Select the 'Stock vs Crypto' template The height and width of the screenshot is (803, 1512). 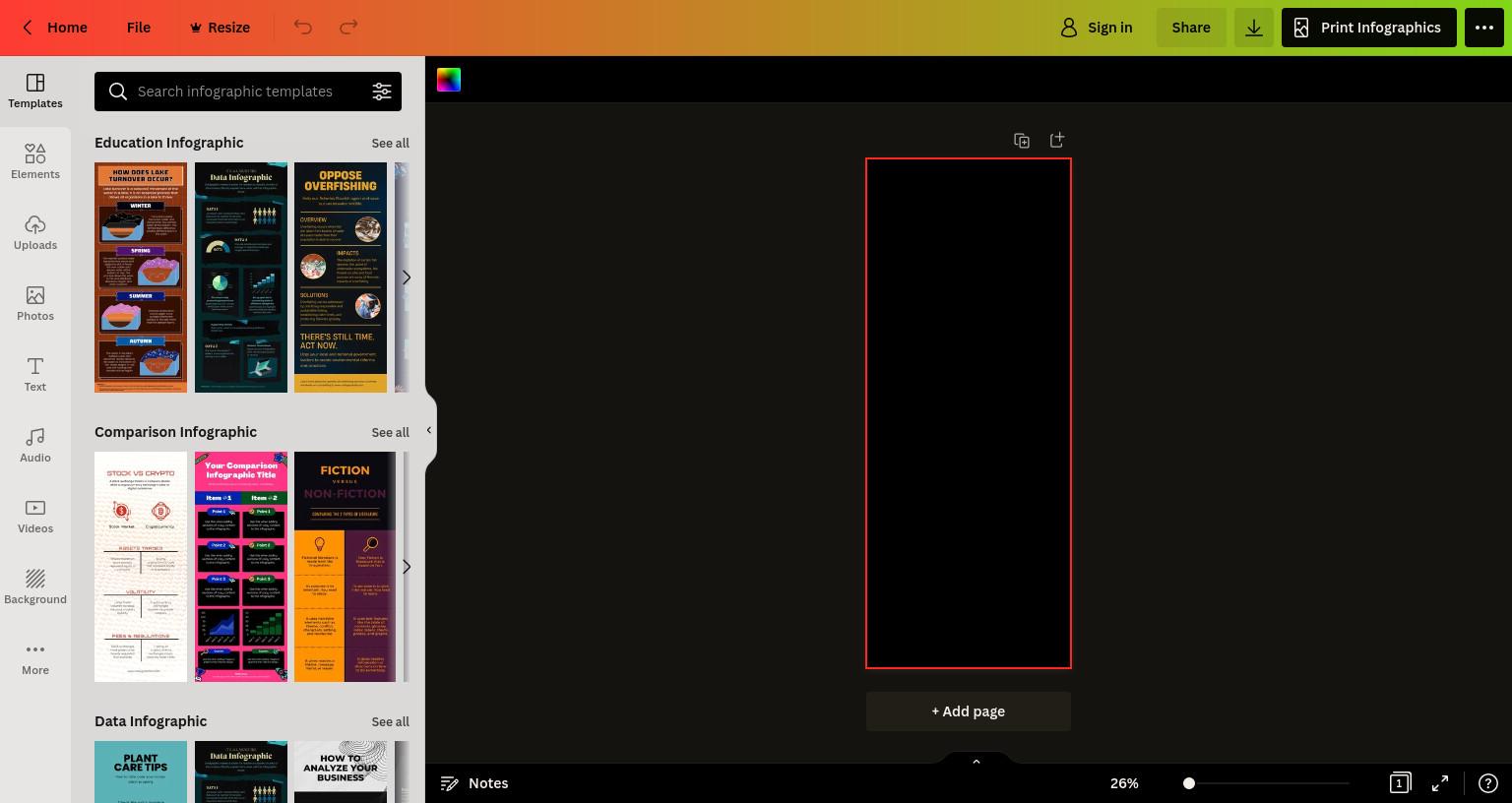(141, 567)
